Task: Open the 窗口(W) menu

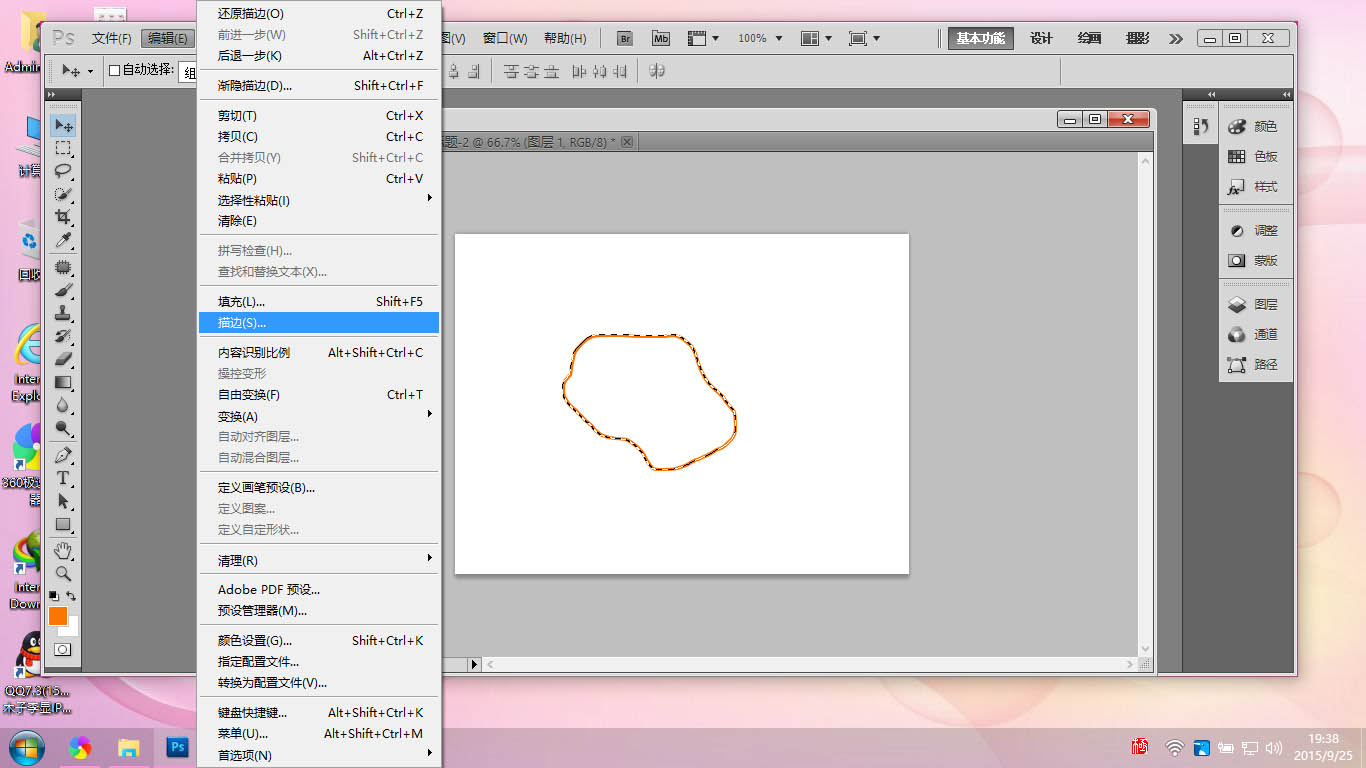Action: point(505,38)
